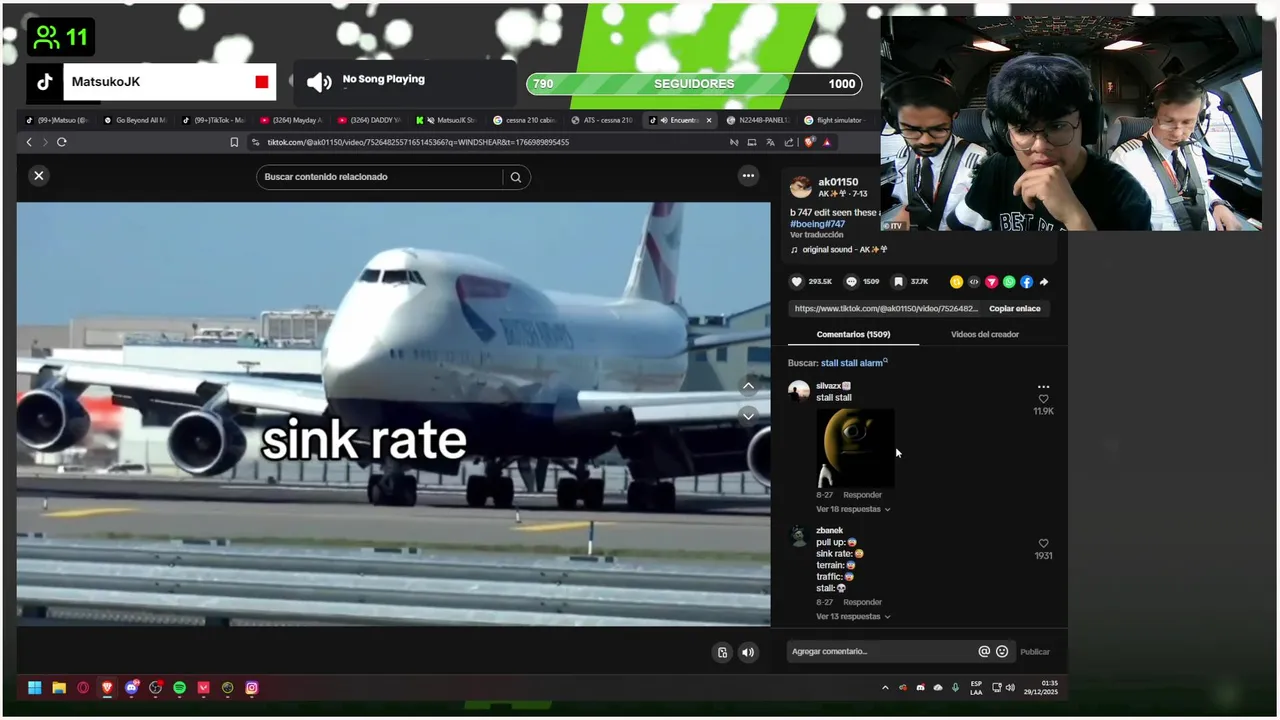This screenshot has width=1280, height=720.
Task: Switch to the 'Go Beyond All M' tab
Action: [134, 120]
